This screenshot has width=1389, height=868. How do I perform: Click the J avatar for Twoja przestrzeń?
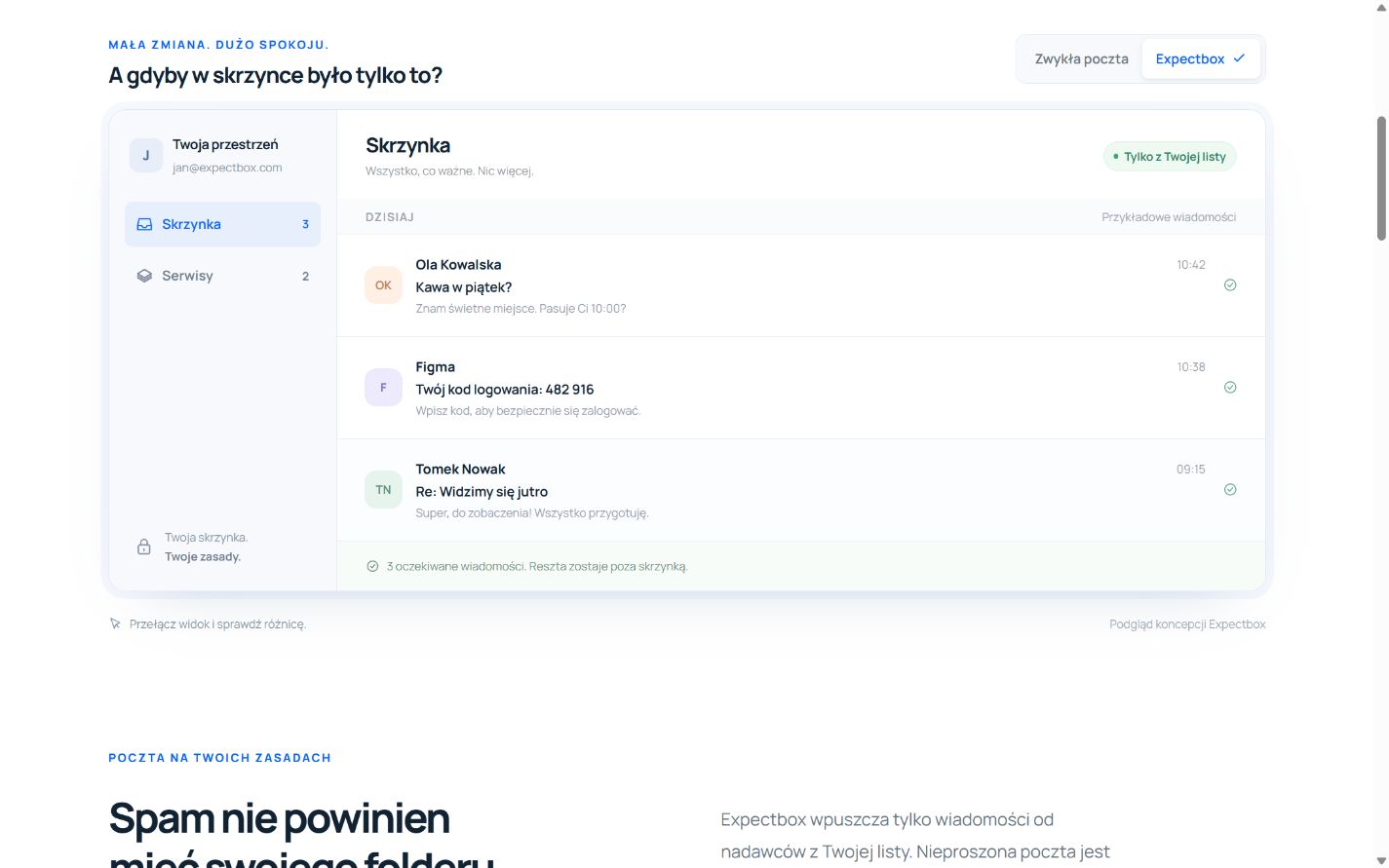click(x=146, y=155)
